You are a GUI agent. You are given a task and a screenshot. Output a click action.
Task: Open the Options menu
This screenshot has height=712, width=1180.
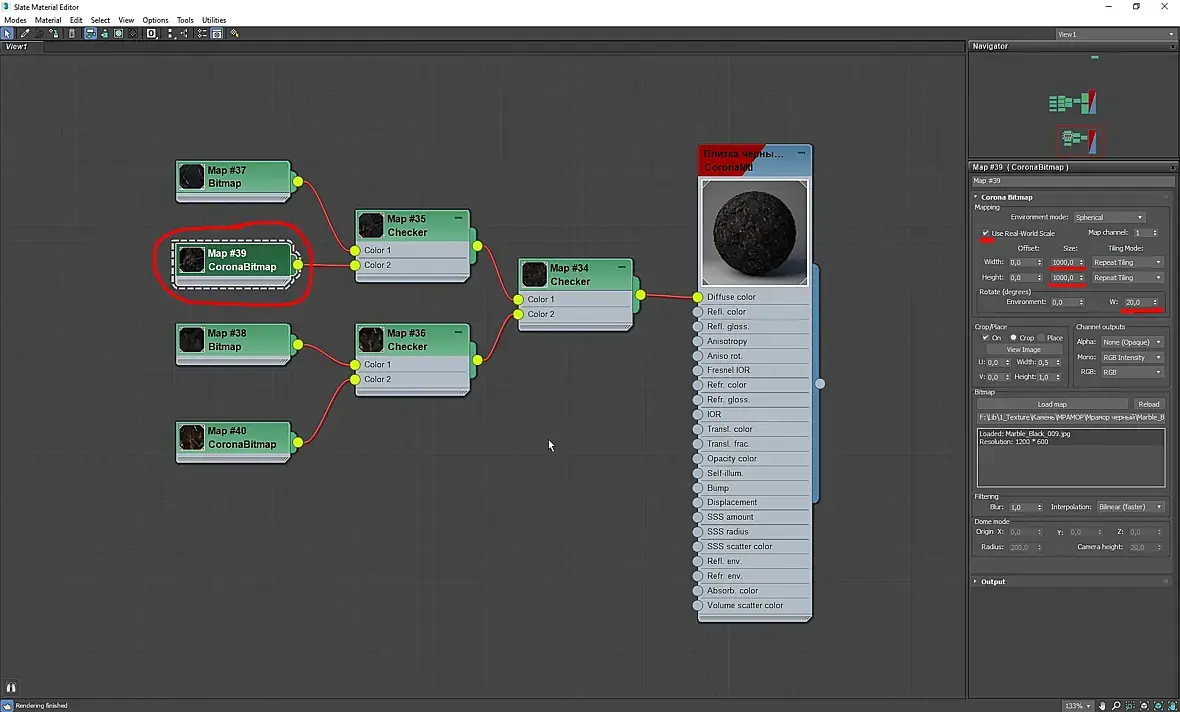coord(155,20)
